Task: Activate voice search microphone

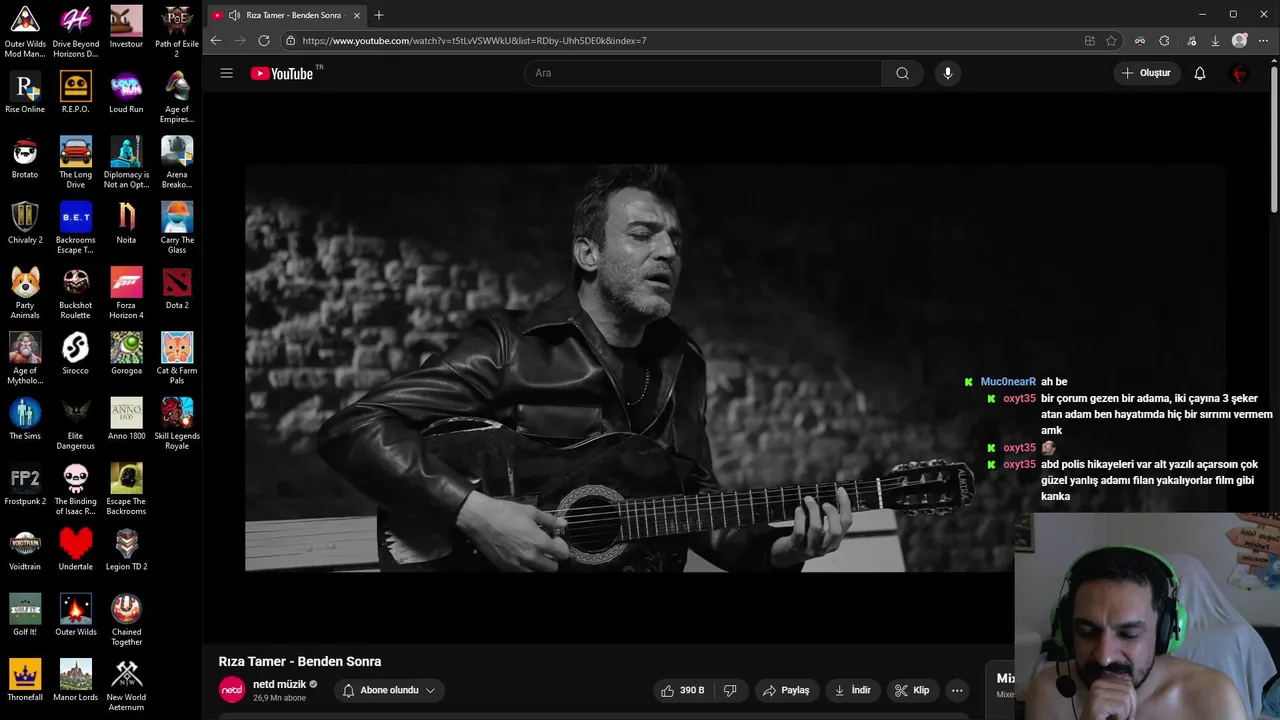Action: coord(947,73)
